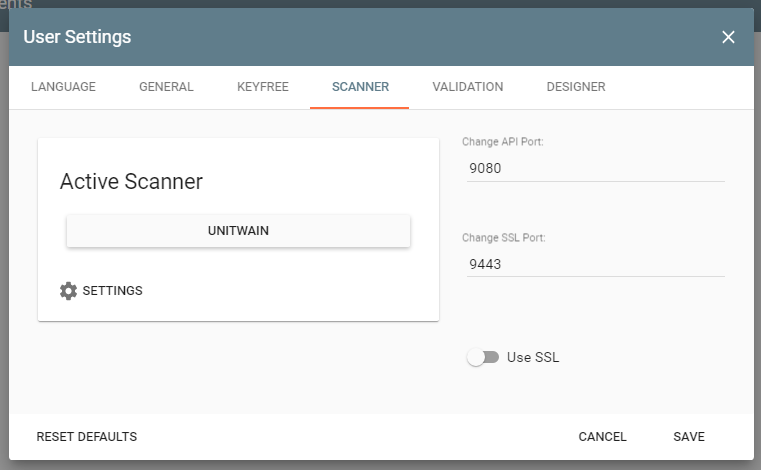
Task: Click the User Settings dialog title
Action: coord(77,37)
